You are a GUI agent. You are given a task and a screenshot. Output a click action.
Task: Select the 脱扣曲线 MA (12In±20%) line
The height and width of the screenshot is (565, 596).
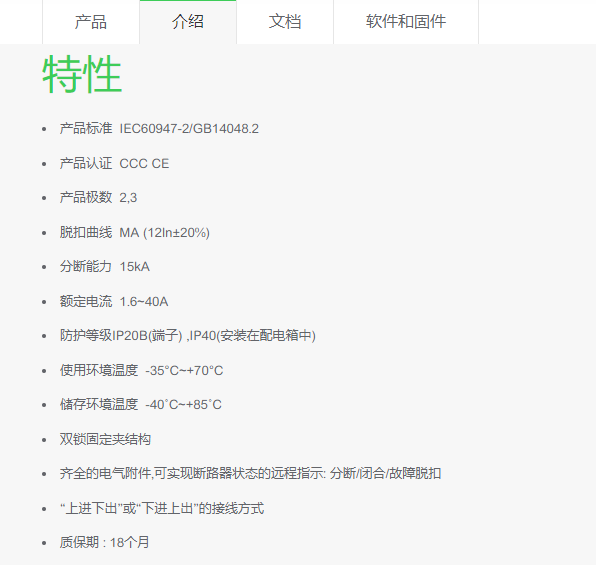tap(135, 232)
